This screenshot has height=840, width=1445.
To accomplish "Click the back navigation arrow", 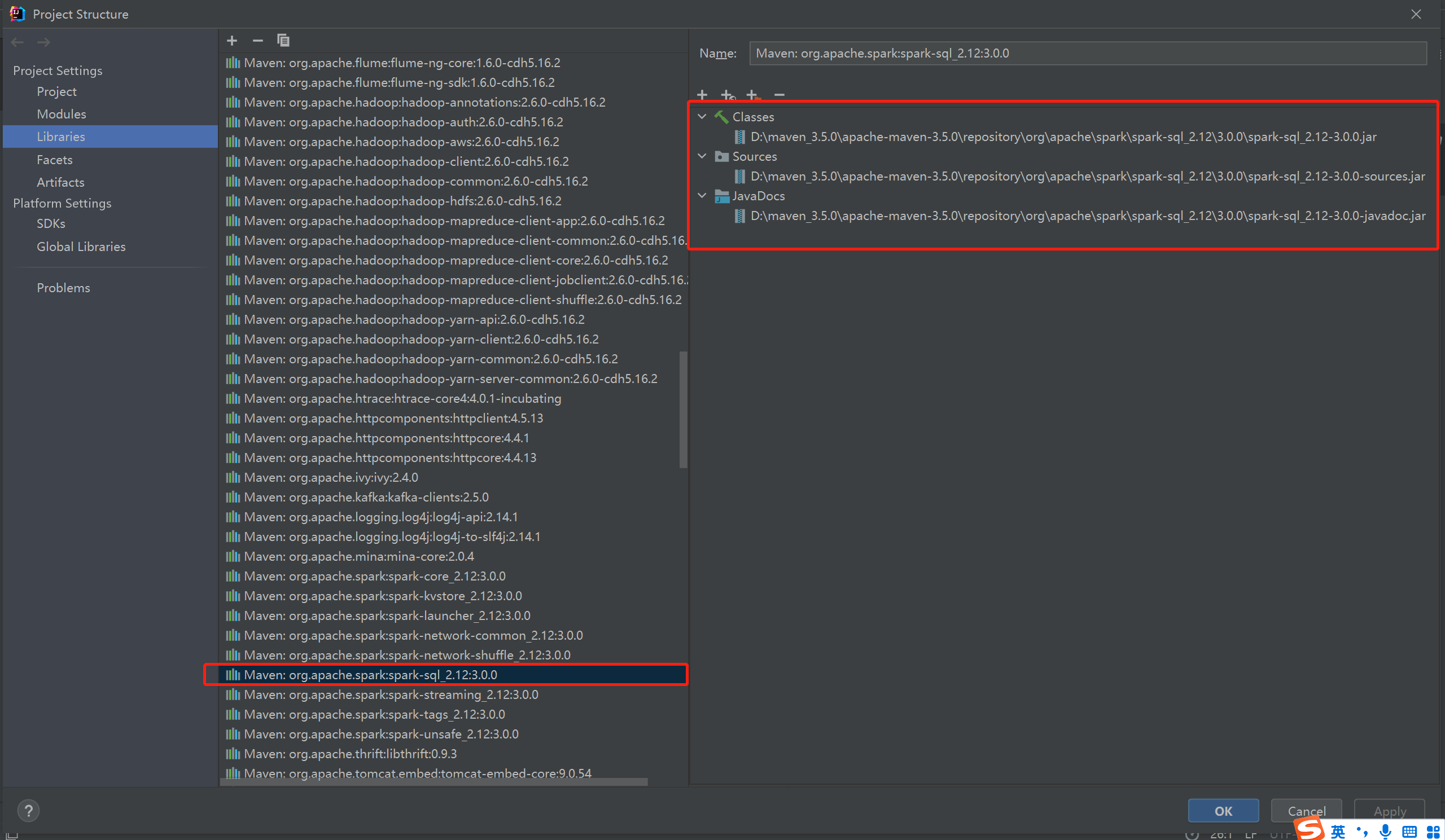I will [x=17, y=42].
